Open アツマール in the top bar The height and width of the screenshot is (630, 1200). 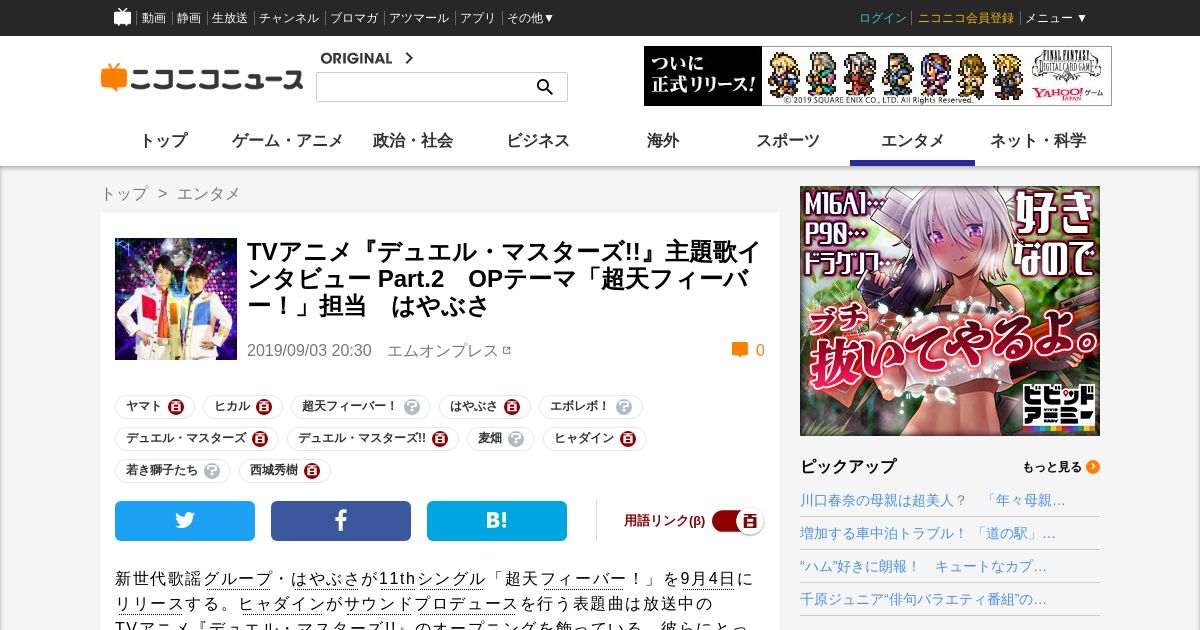tap(419, 18)
